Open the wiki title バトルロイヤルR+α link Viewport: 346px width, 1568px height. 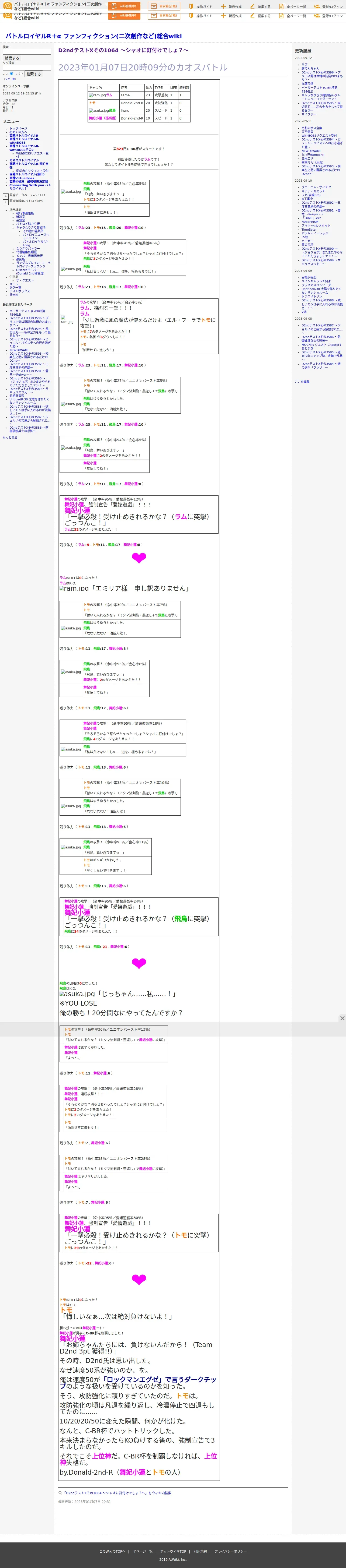(x=93, y=36)
